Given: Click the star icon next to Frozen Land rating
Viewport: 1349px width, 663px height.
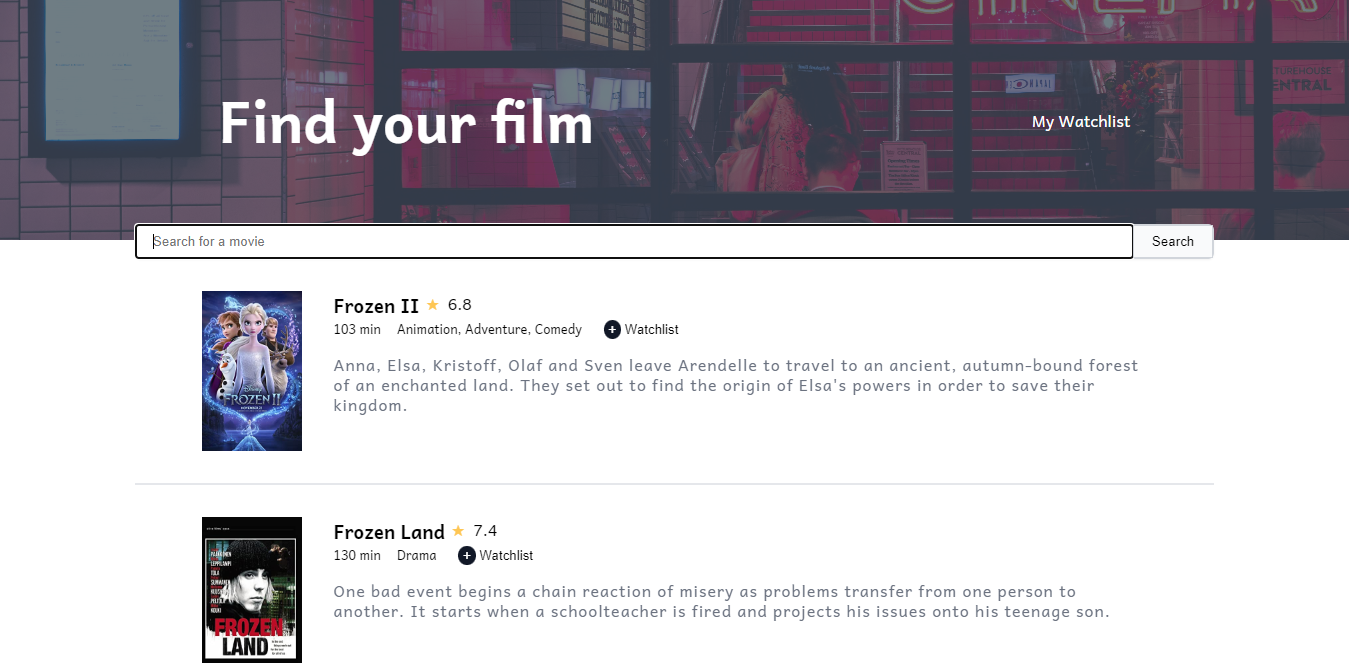Looking at the screenshot, I should (459, 531).
